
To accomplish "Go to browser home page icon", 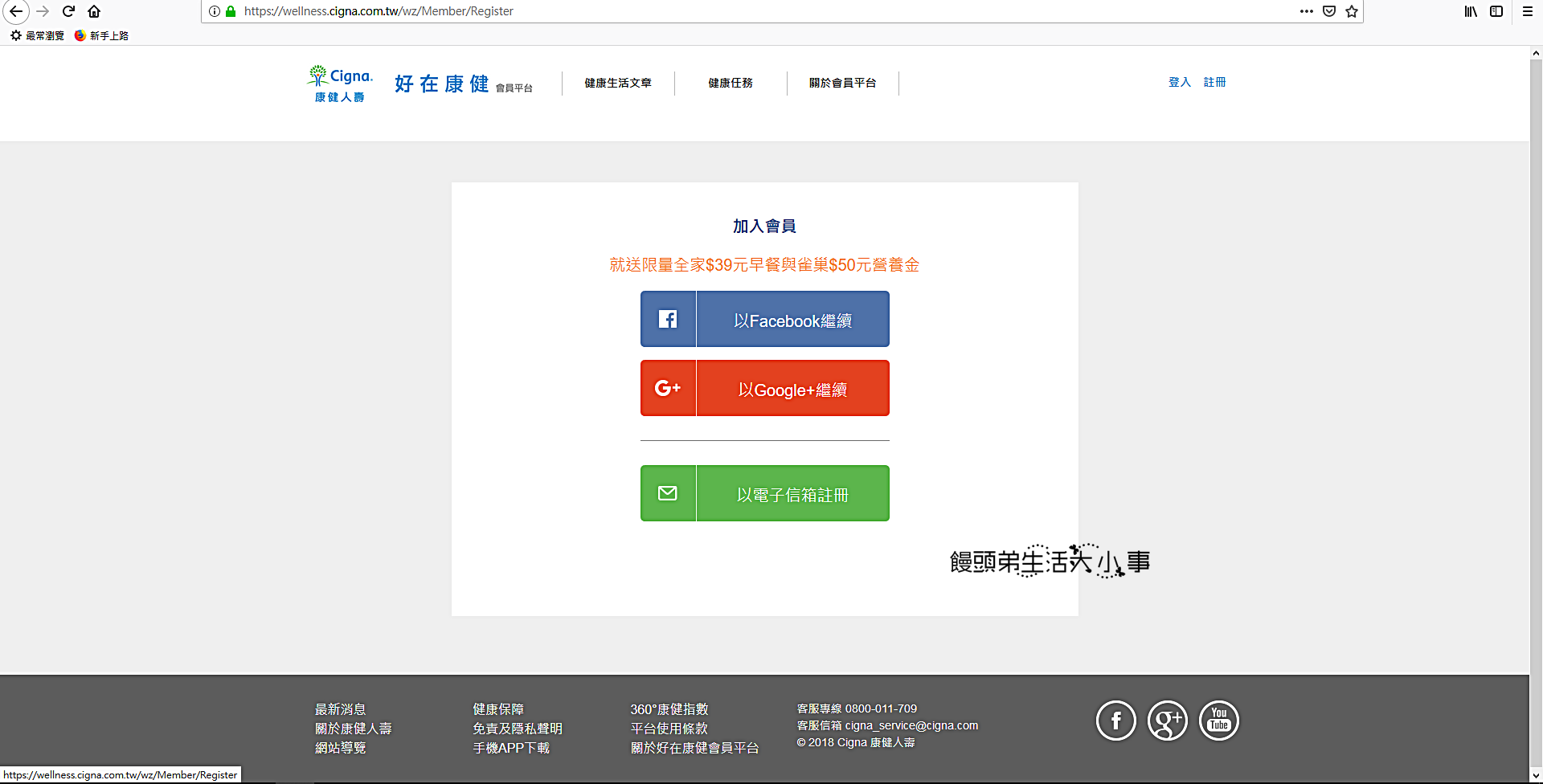I will coord(94,11).
